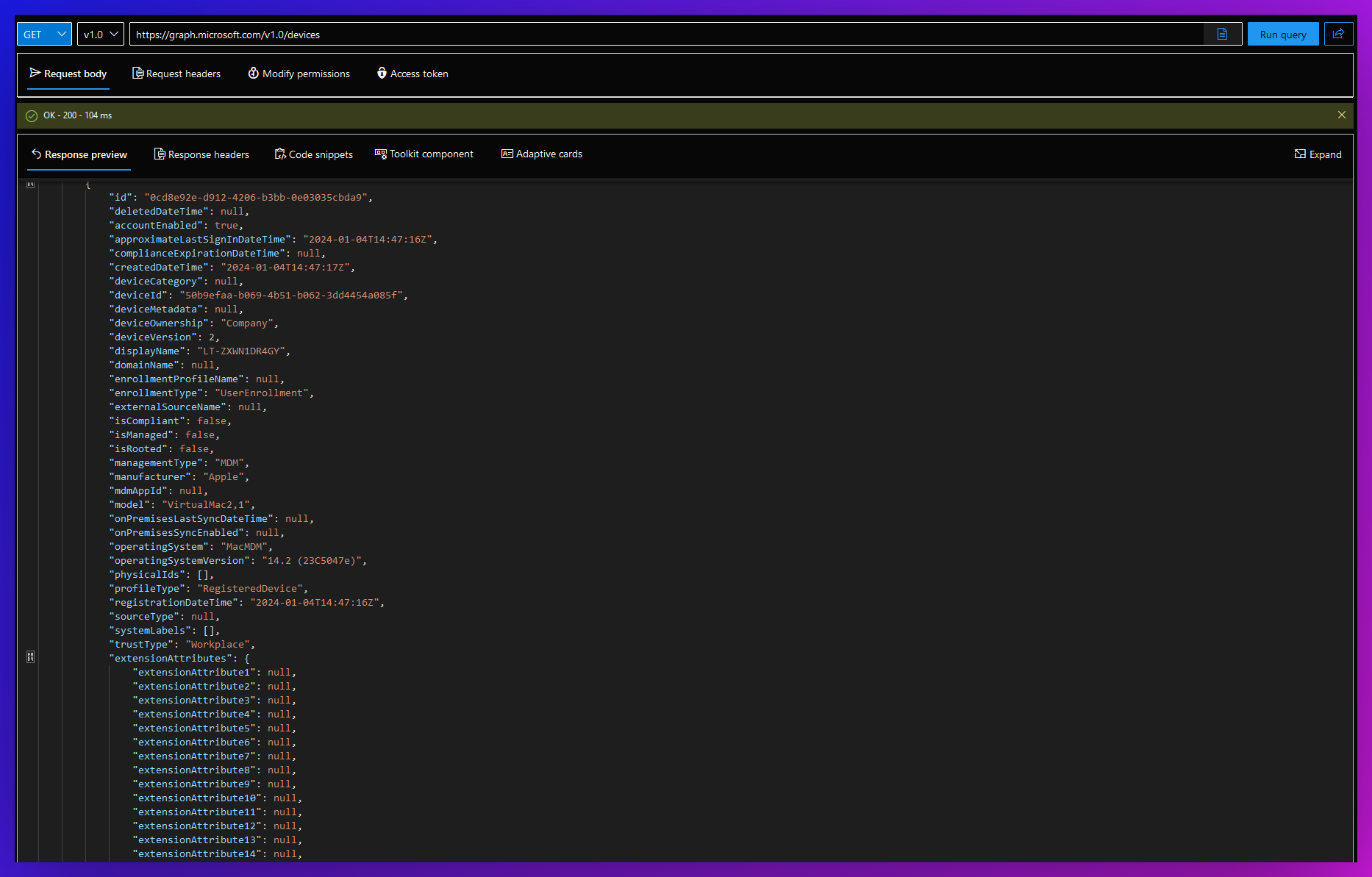Dismiss the OK 200 status banner
1372x877 pixels.
tap(1342, 115)
